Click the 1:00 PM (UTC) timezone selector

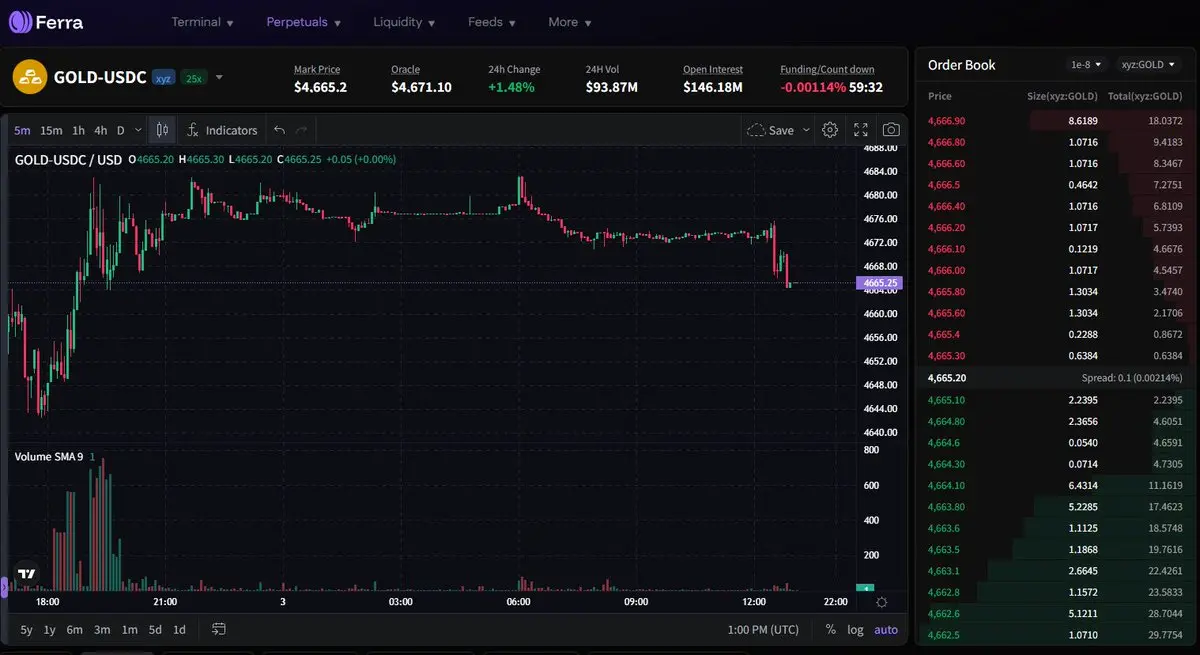pyautogui.click(x=763, y=630)
